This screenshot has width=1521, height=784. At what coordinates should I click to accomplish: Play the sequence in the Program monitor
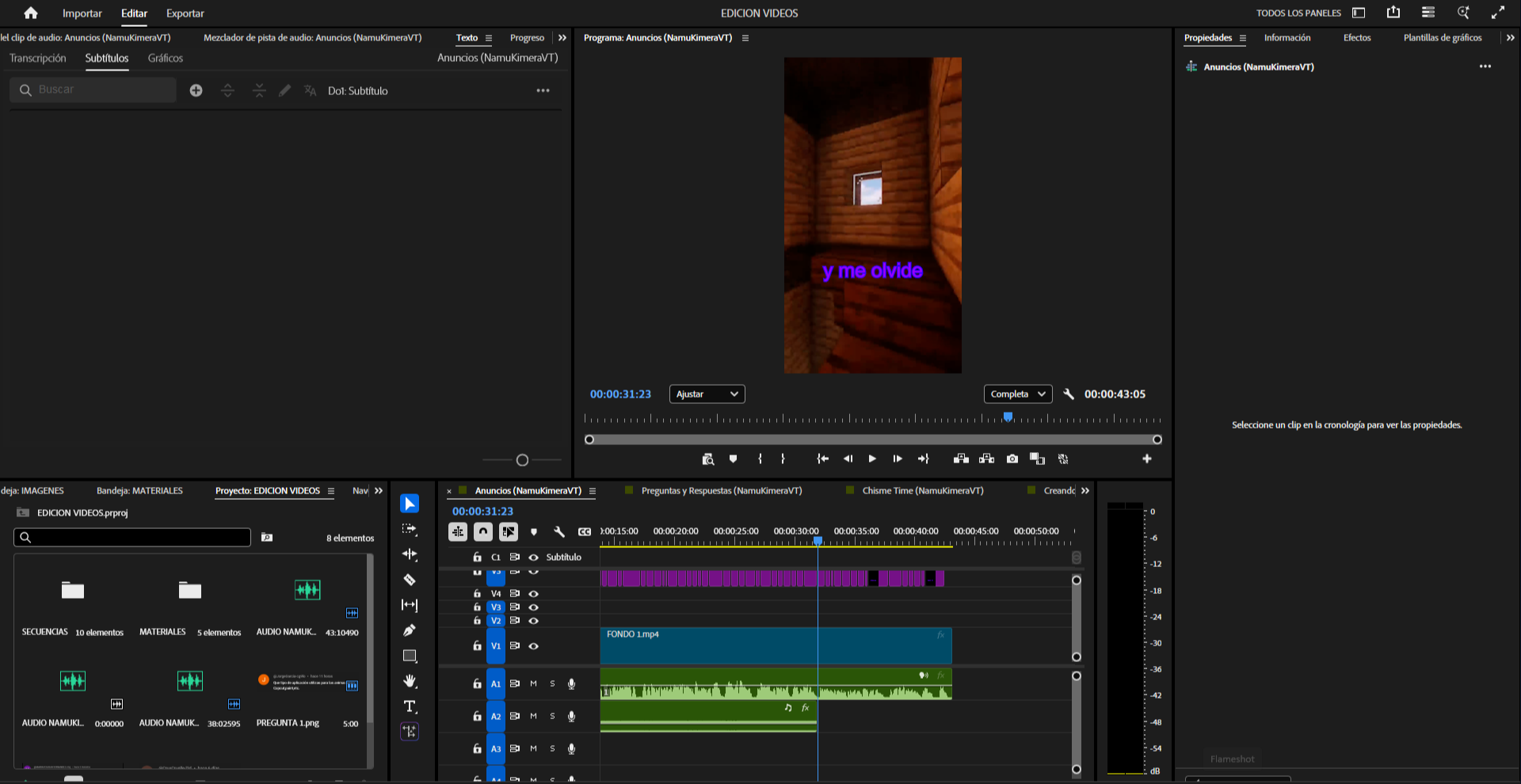pos(872,459)
